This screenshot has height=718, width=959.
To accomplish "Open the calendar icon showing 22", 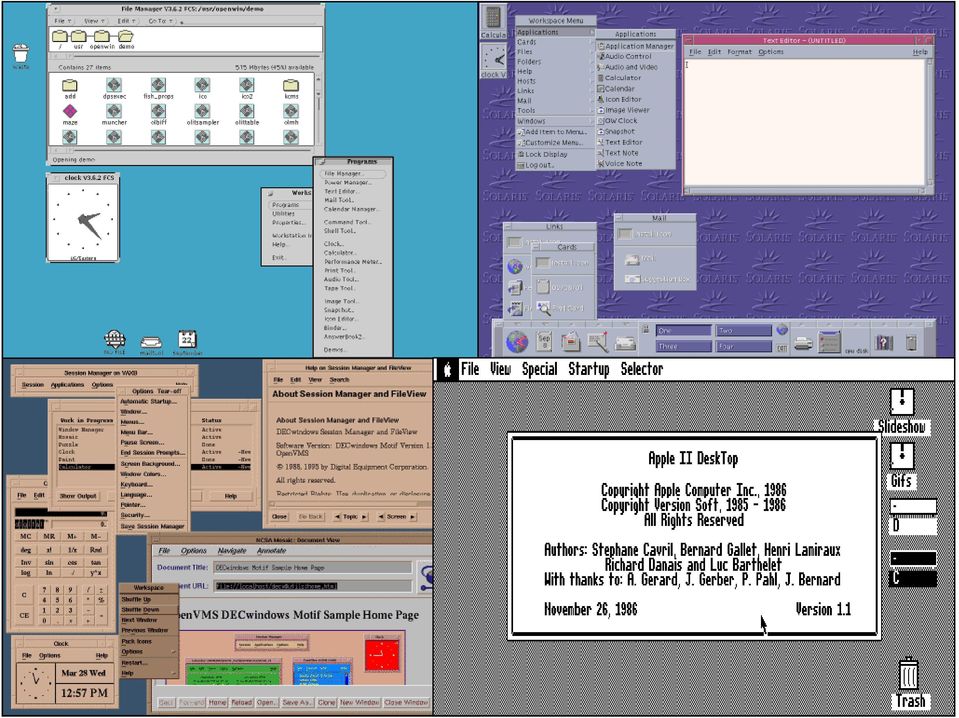I will click(187, 339).
